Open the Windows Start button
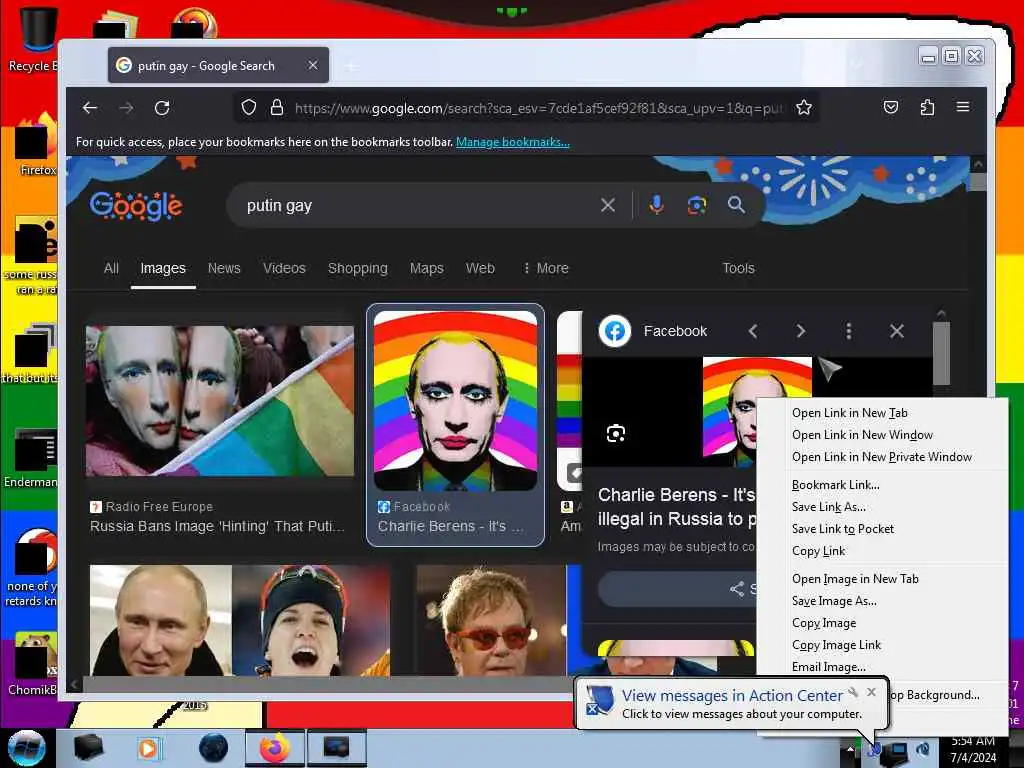Image resolution: width=1024 pixels, height=768 pixels. (x=26, y=747)
